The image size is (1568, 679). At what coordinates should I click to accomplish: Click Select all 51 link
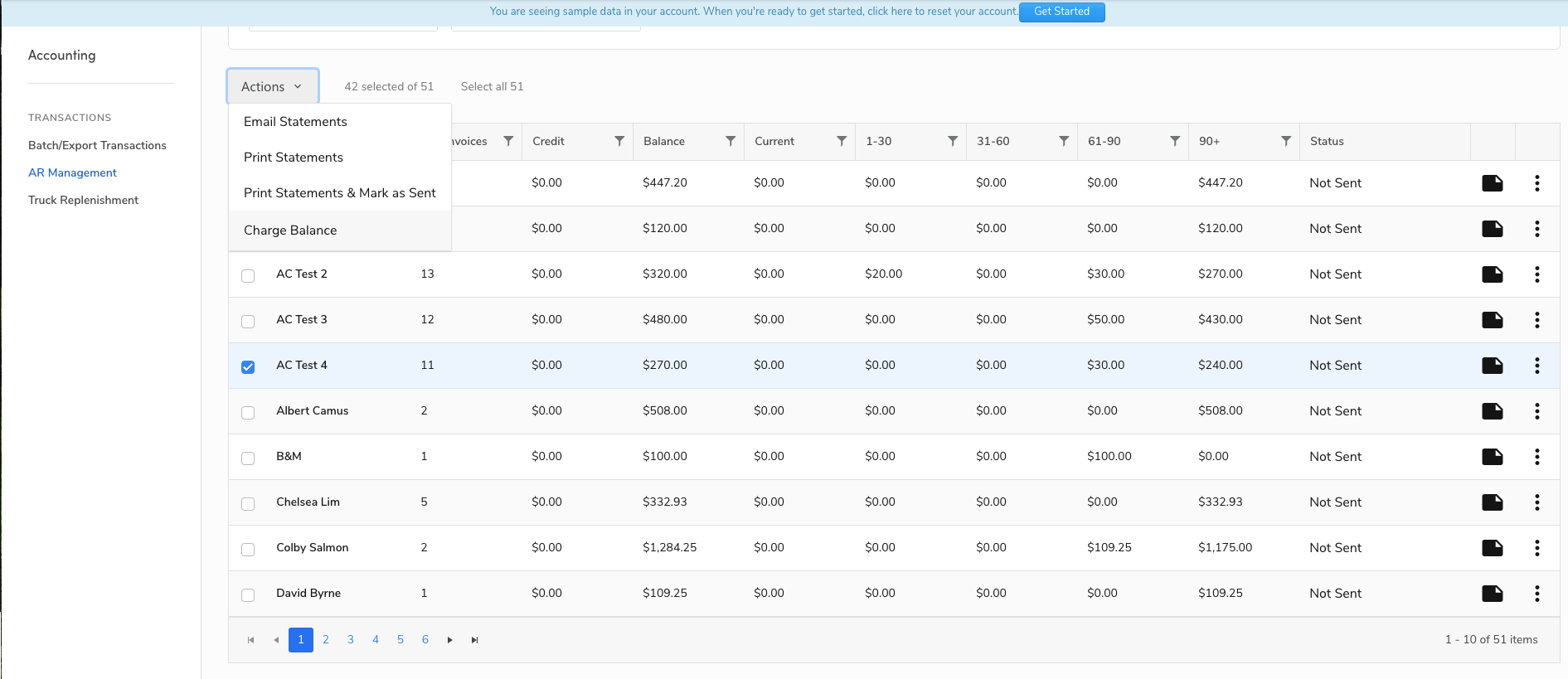point(493,86)
